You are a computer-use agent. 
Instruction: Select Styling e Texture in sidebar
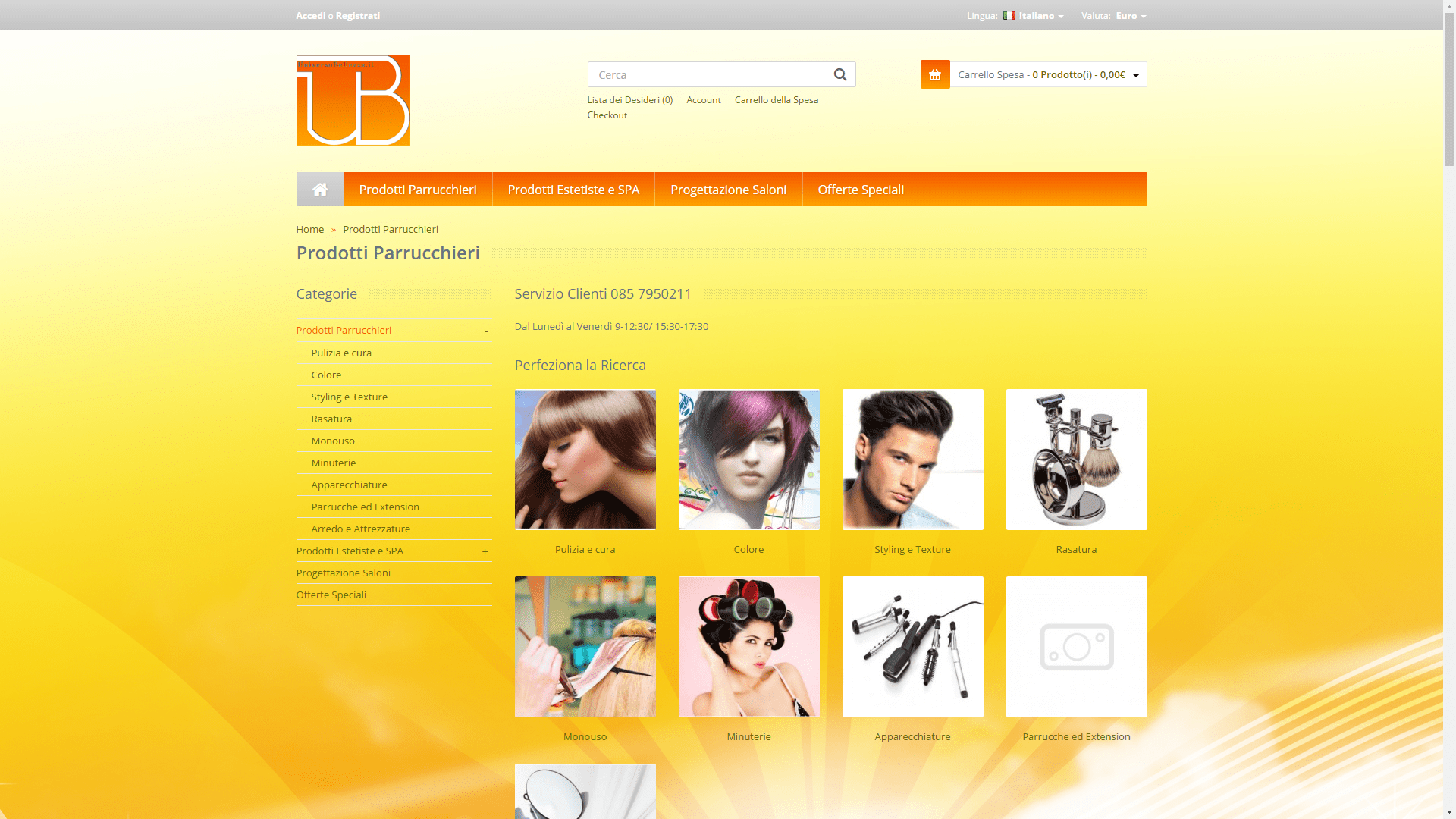[x=349, y=397]
